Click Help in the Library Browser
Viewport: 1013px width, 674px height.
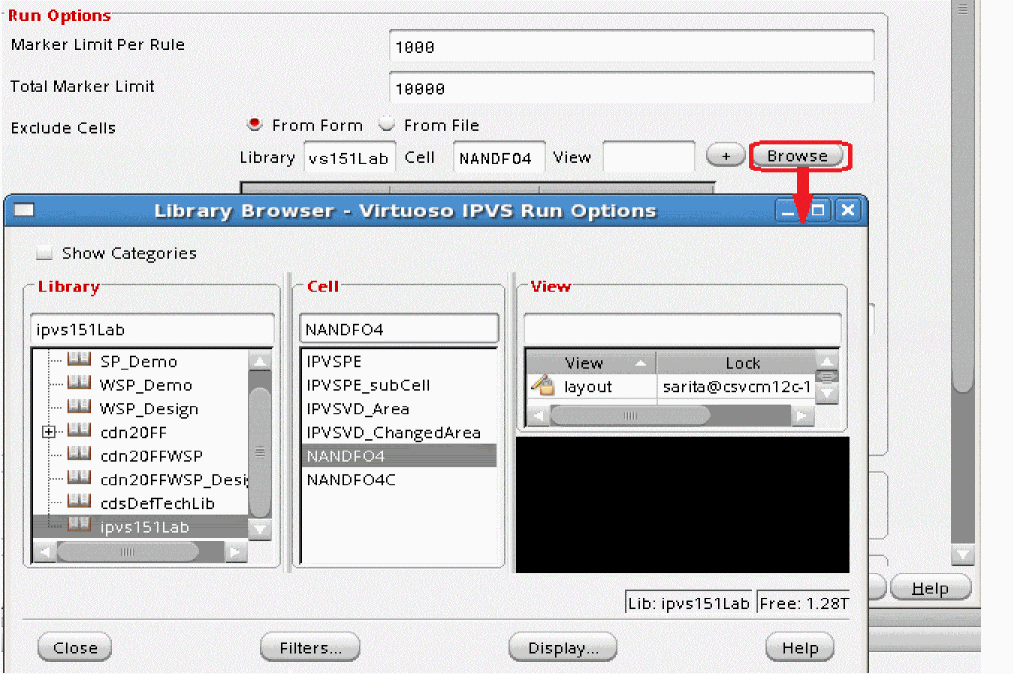[x=800, y=648]
